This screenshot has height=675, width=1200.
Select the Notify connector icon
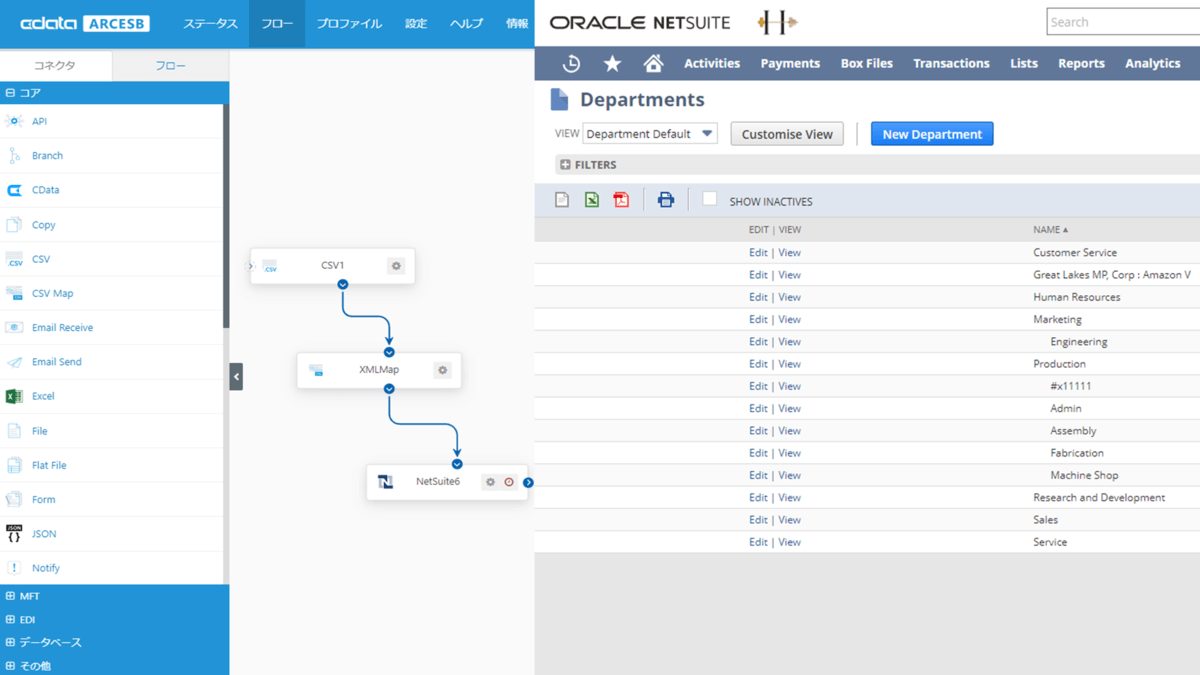[14, 568]
